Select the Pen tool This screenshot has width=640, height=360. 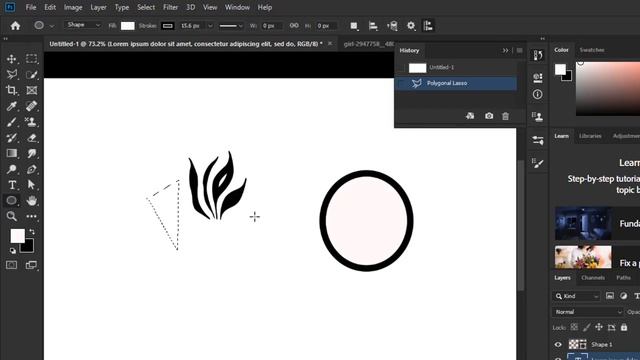pyautogui.click(x=31, y=169)
